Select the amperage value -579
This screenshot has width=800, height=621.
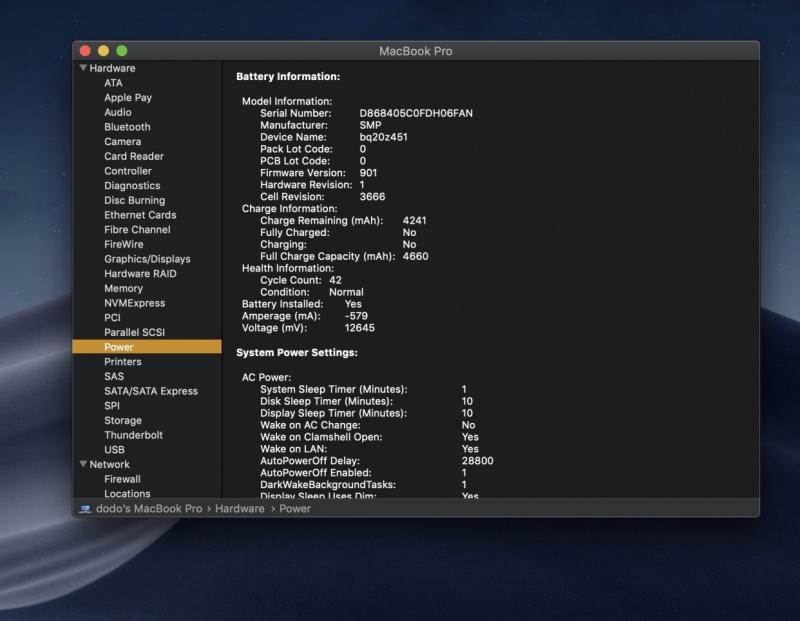pyautogui.click(x=356, y=316)
